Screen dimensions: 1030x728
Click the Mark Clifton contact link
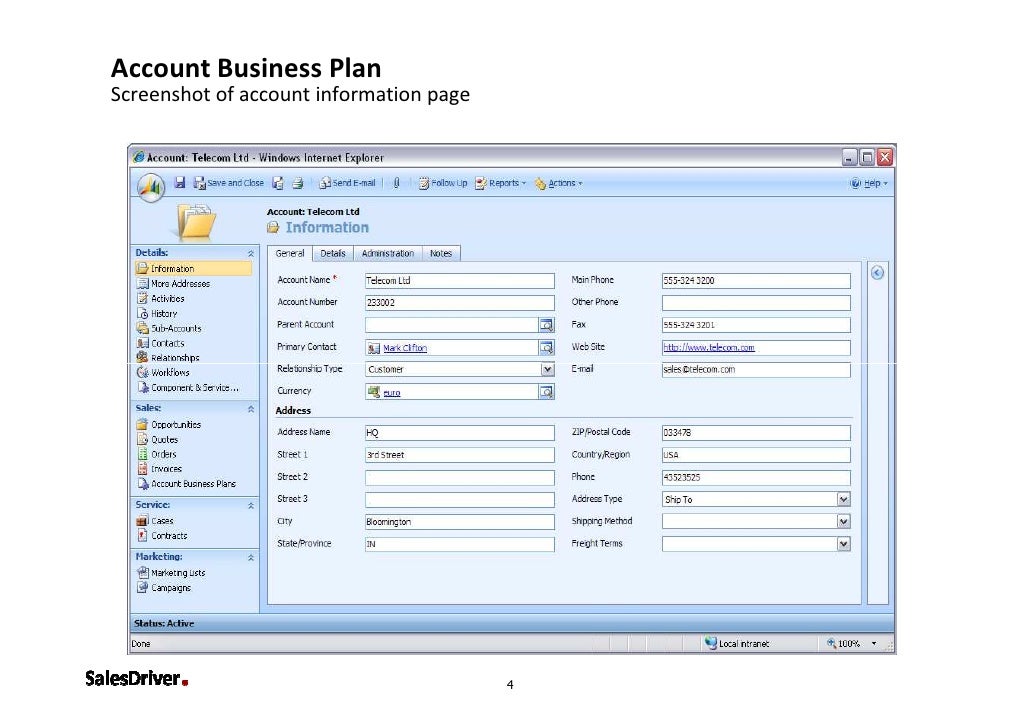[405, 348]
